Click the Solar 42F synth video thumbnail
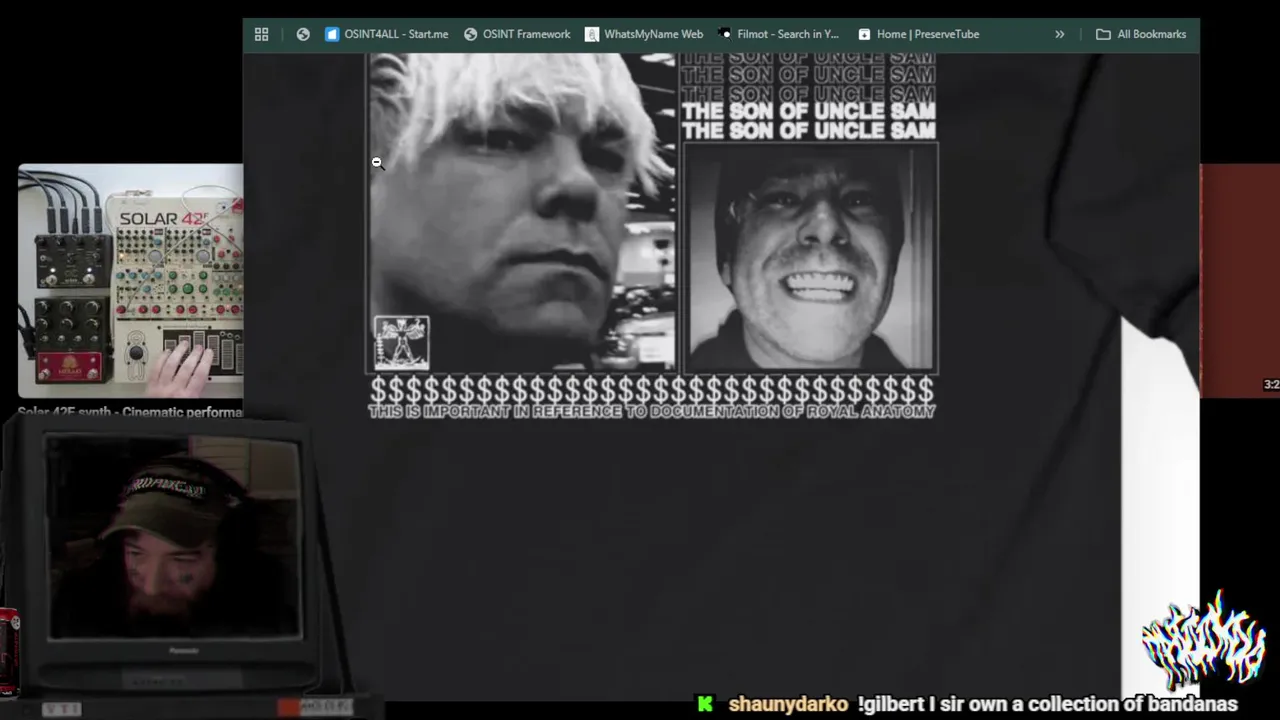The image size is (1280, 720). tap(130, 281)
